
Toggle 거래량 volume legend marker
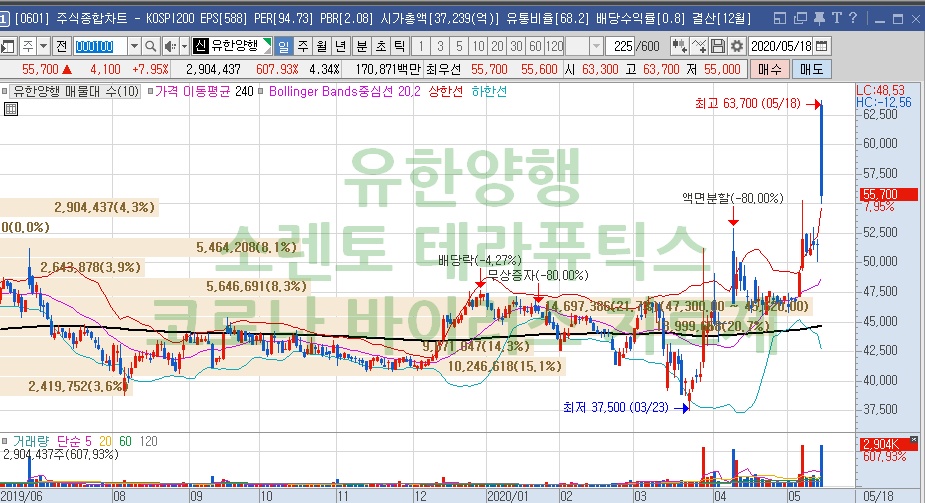pos(5,440)
